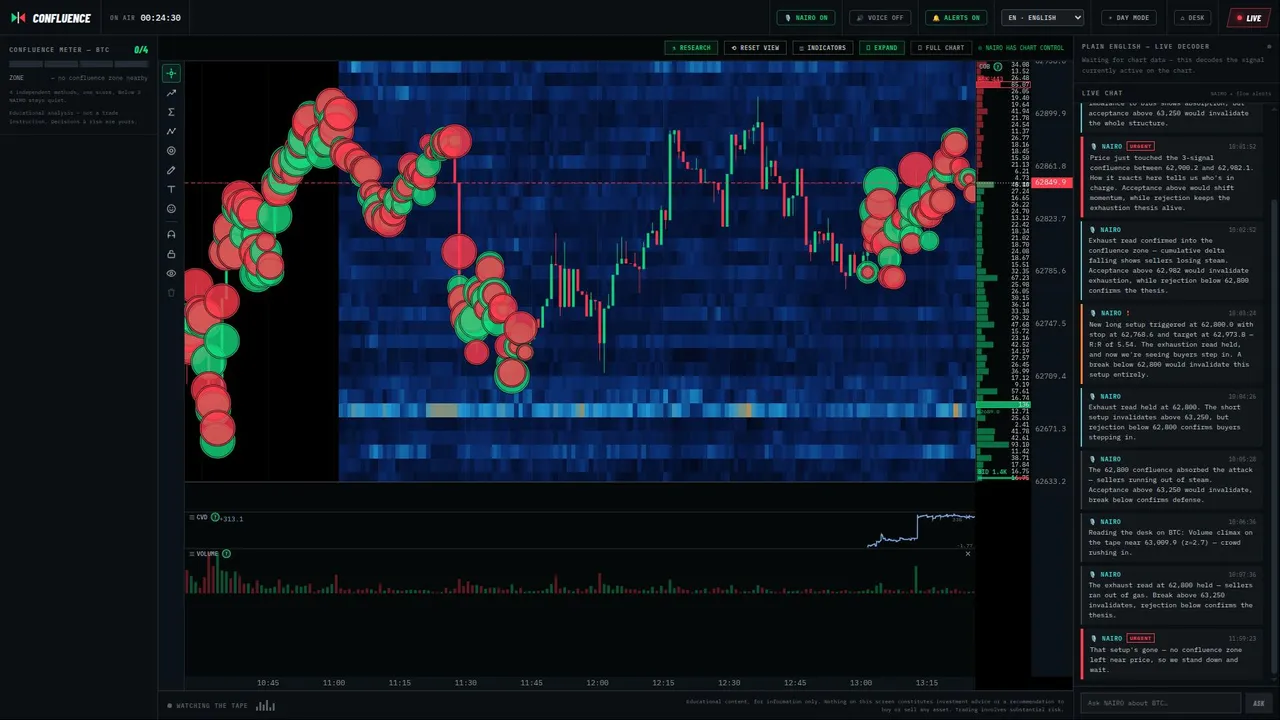Click the 62899.9 price axis label
This screenshot has height=720, width=1280.
pyautogui.click(x=1050, y=114)
